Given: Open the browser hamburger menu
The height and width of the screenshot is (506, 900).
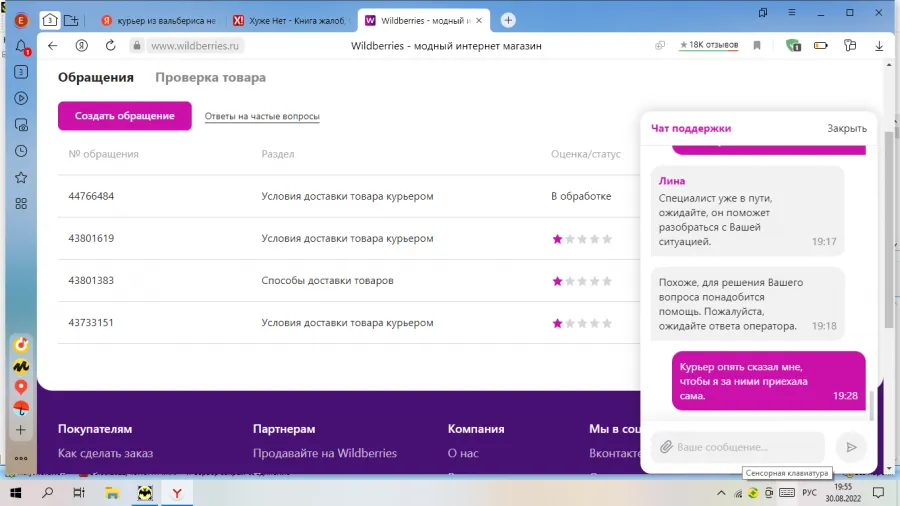Looking at the screenshot, I should click(x=792, y=13).
